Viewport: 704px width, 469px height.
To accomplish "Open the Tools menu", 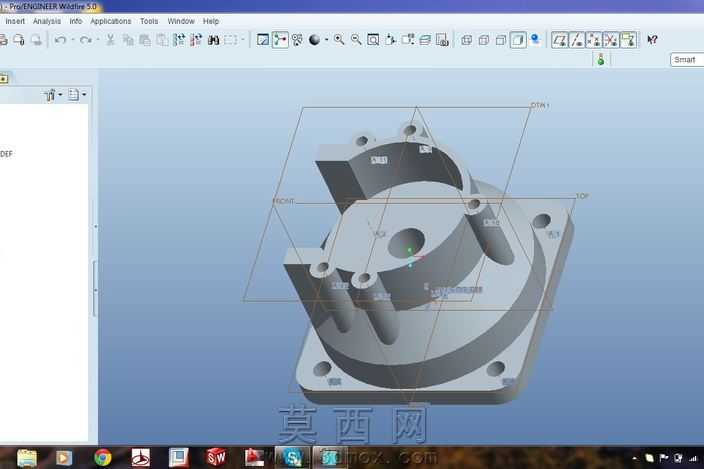I will tap(149, 21).
